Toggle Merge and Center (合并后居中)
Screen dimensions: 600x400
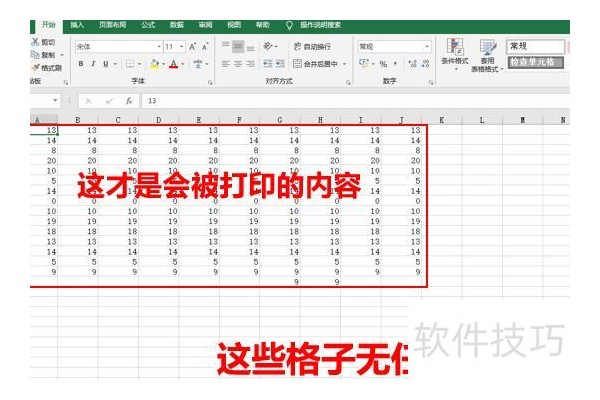click(315, 64)
